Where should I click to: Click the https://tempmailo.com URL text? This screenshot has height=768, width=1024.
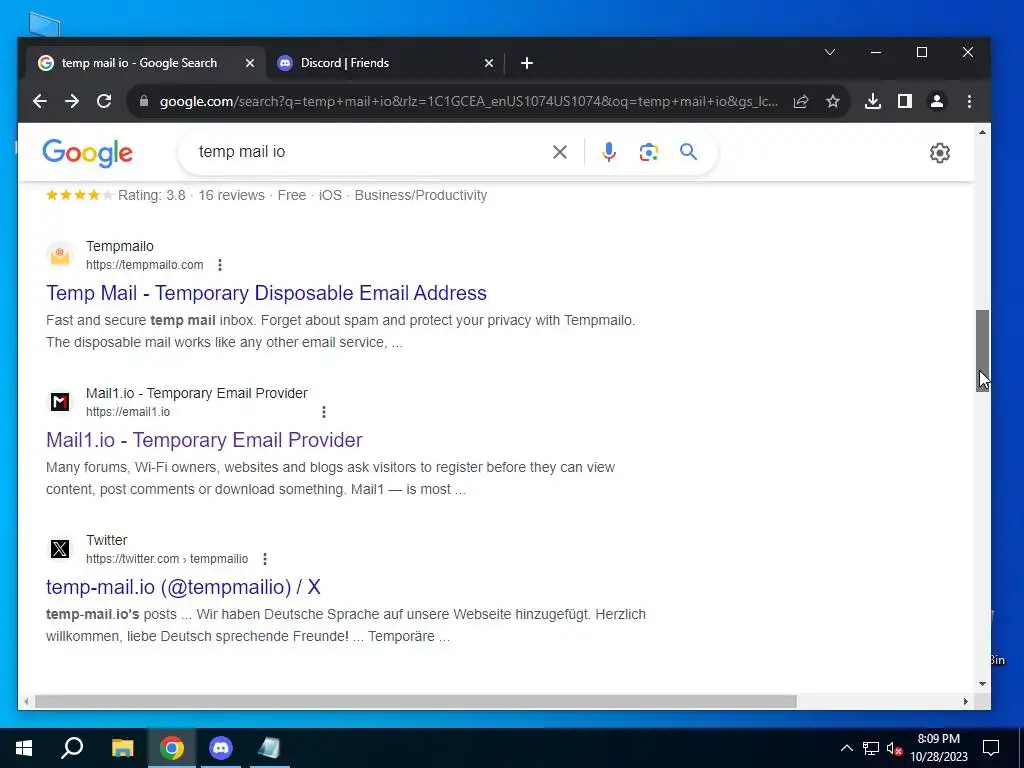click(x=144, y=265)
